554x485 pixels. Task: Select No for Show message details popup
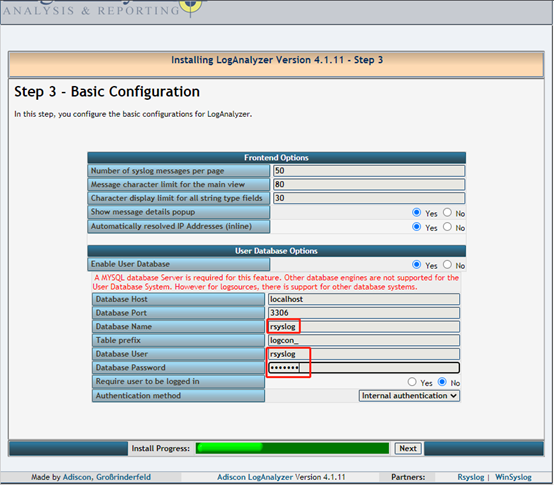tap(447, 212)
